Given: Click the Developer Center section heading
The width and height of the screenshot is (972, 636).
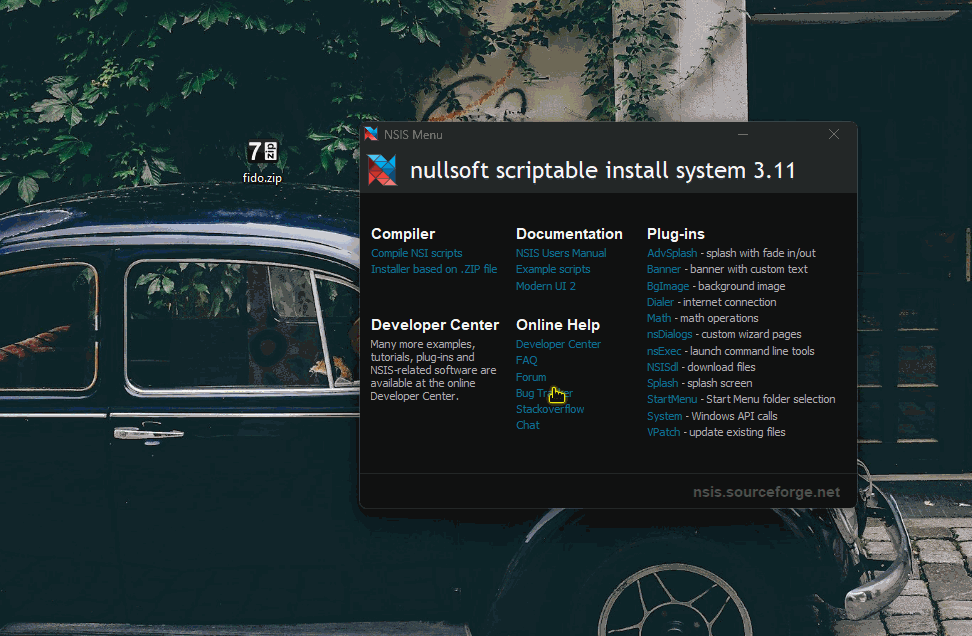Looking at the screenshot, I should 435,325.
